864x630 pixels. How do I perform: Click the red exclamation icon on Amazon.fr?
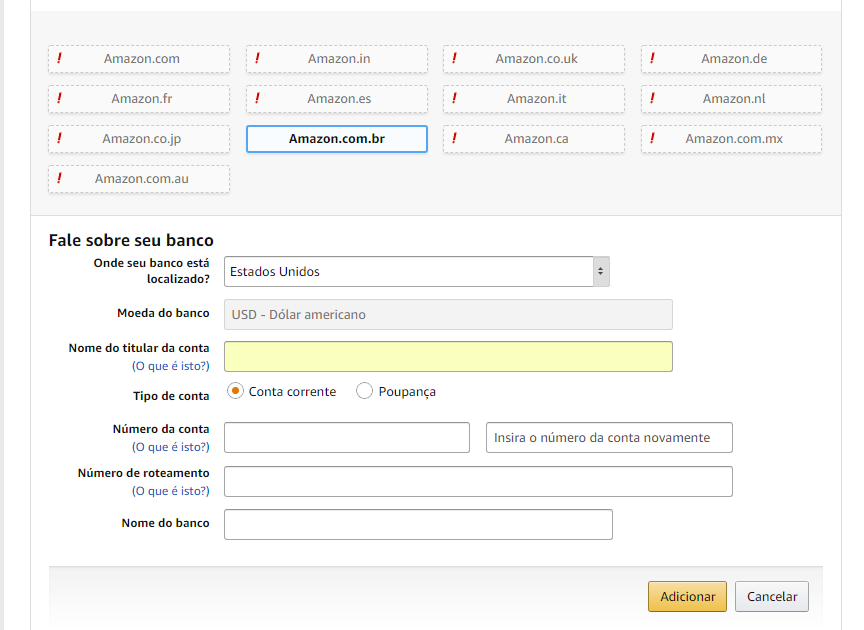point(60,98)
